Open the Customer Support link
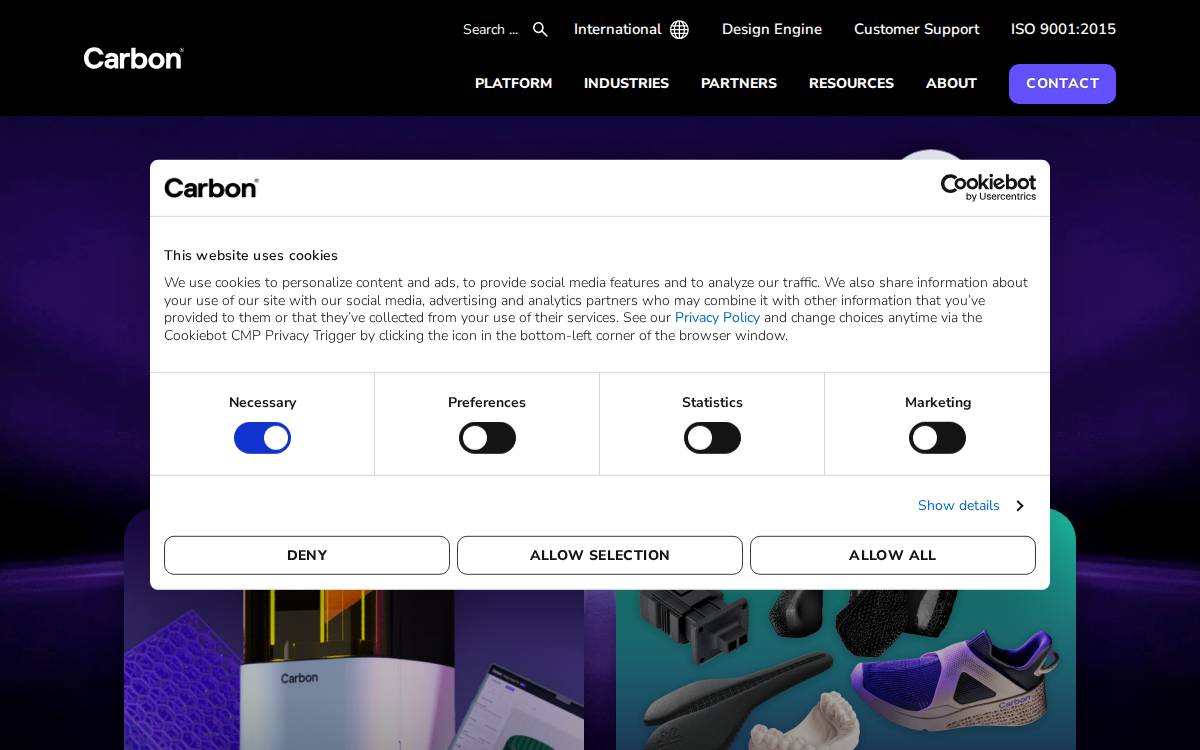1200x750 pixels. pyautogui.click(x=916, y=30)
